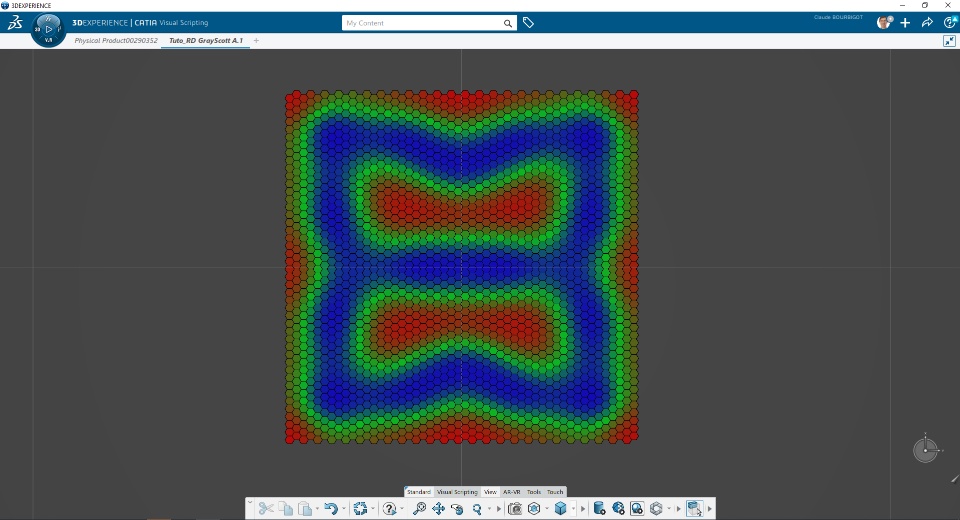Click the search magnifier icon
The image size is (960, 520).
tap(508, 23)
